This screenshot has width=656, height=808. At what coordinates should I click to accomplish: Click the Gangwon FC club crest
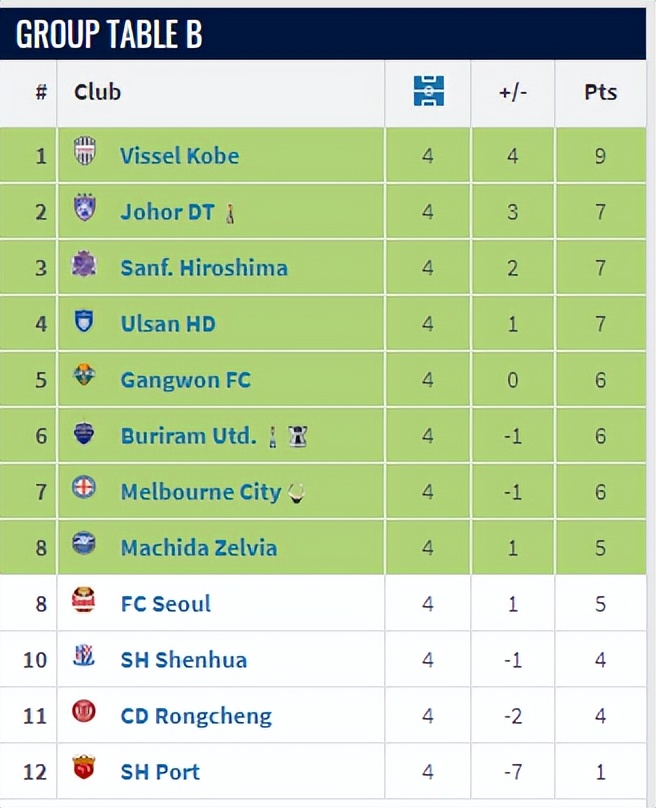click(x=85, y=377)
